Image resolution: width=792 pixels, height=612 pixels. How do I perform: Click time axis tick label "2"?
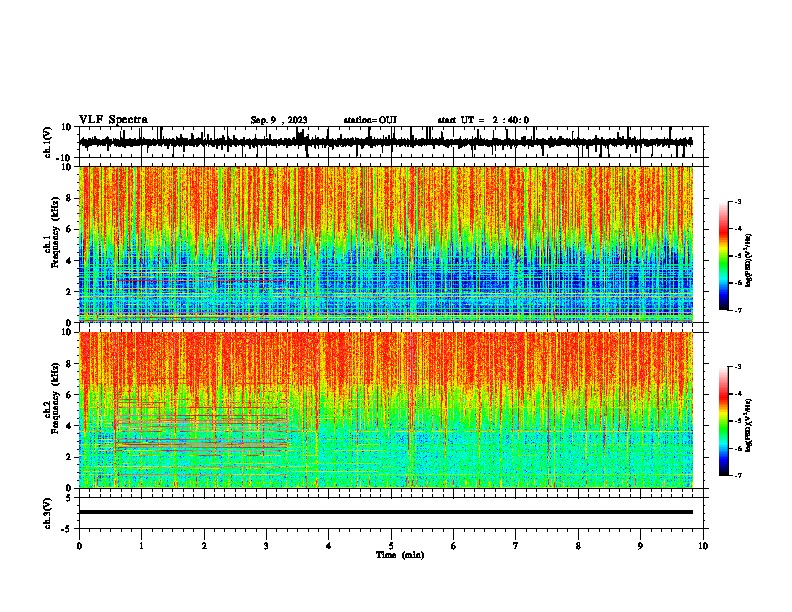[204, 546]
